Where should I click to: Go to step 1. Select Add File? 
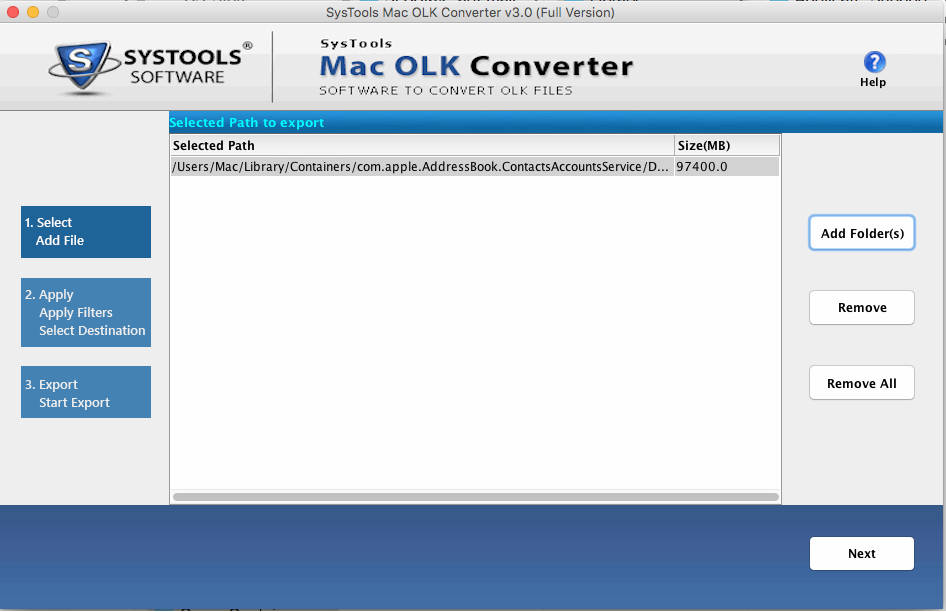tap(86, 232)
